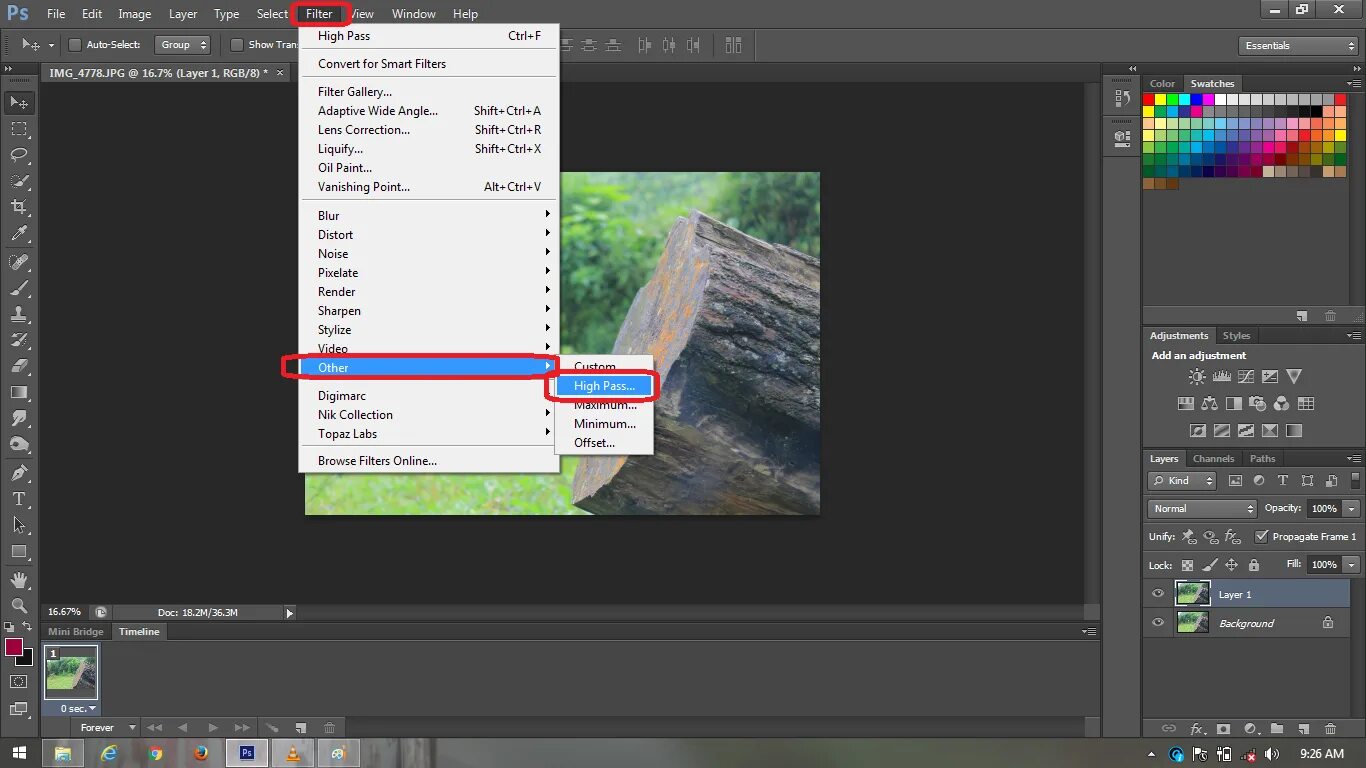The width and height of the screenshot is (1366, 768).
Task: Switch to the Mini Bridge tab
Action: click(x=76, y=632)
